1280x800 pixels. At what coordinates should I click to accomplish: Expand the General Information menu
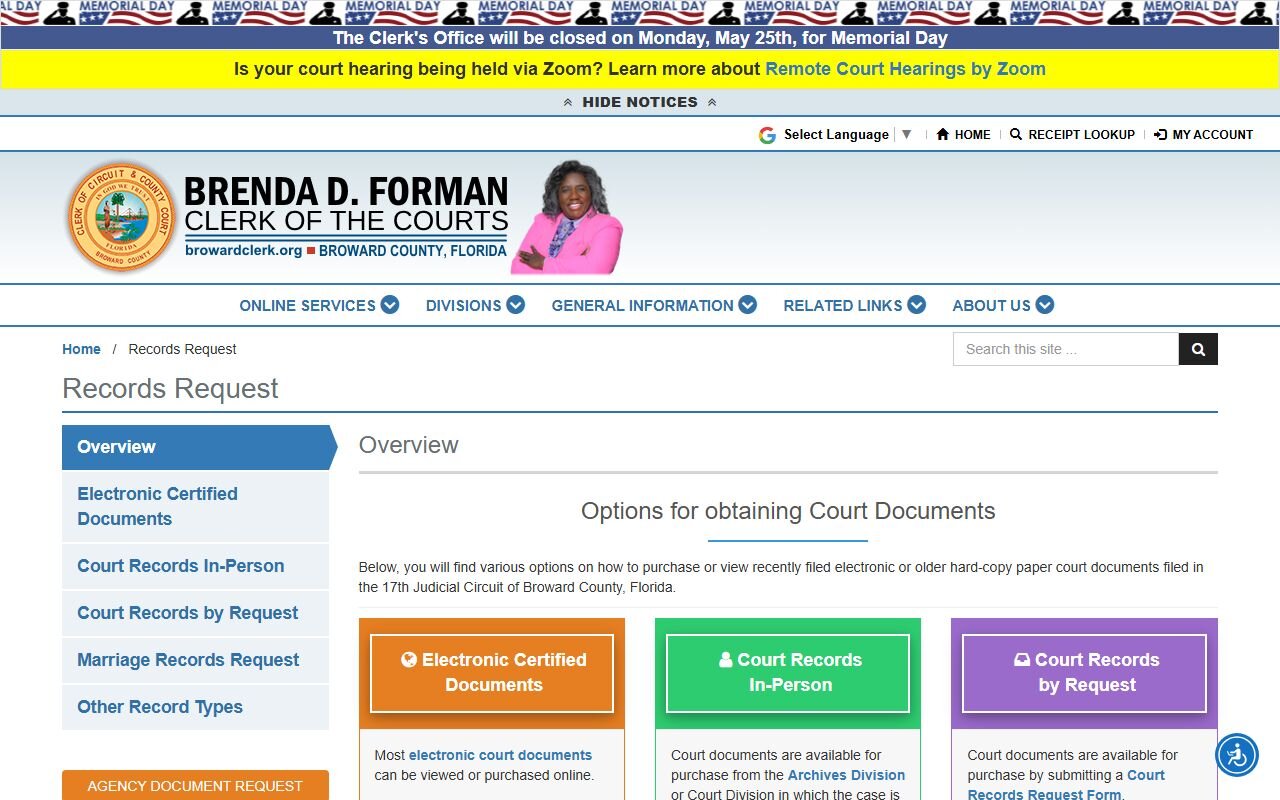[654, 305]
